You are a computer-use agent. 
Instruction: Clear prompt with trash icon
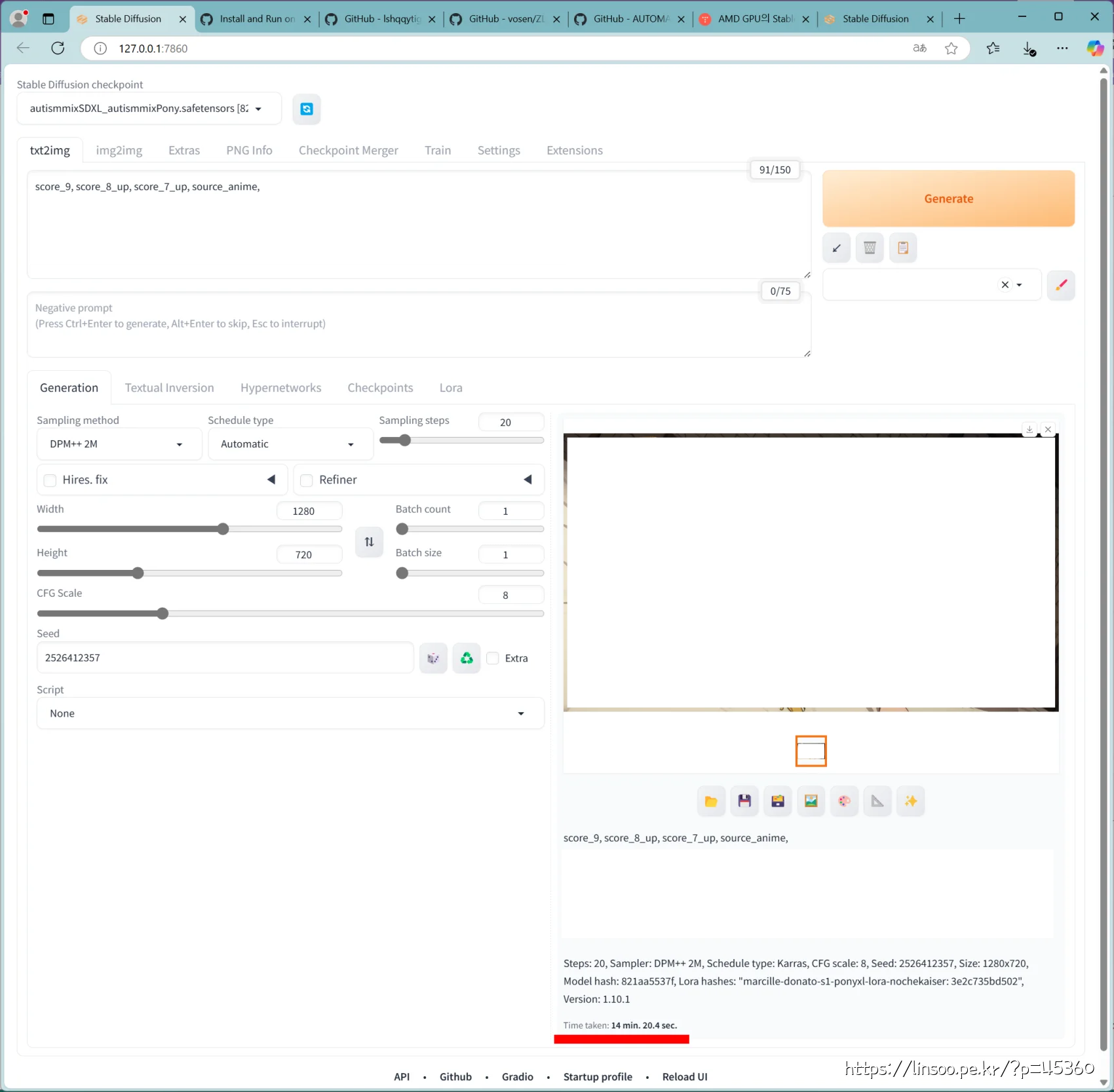[x=870, y=248]
